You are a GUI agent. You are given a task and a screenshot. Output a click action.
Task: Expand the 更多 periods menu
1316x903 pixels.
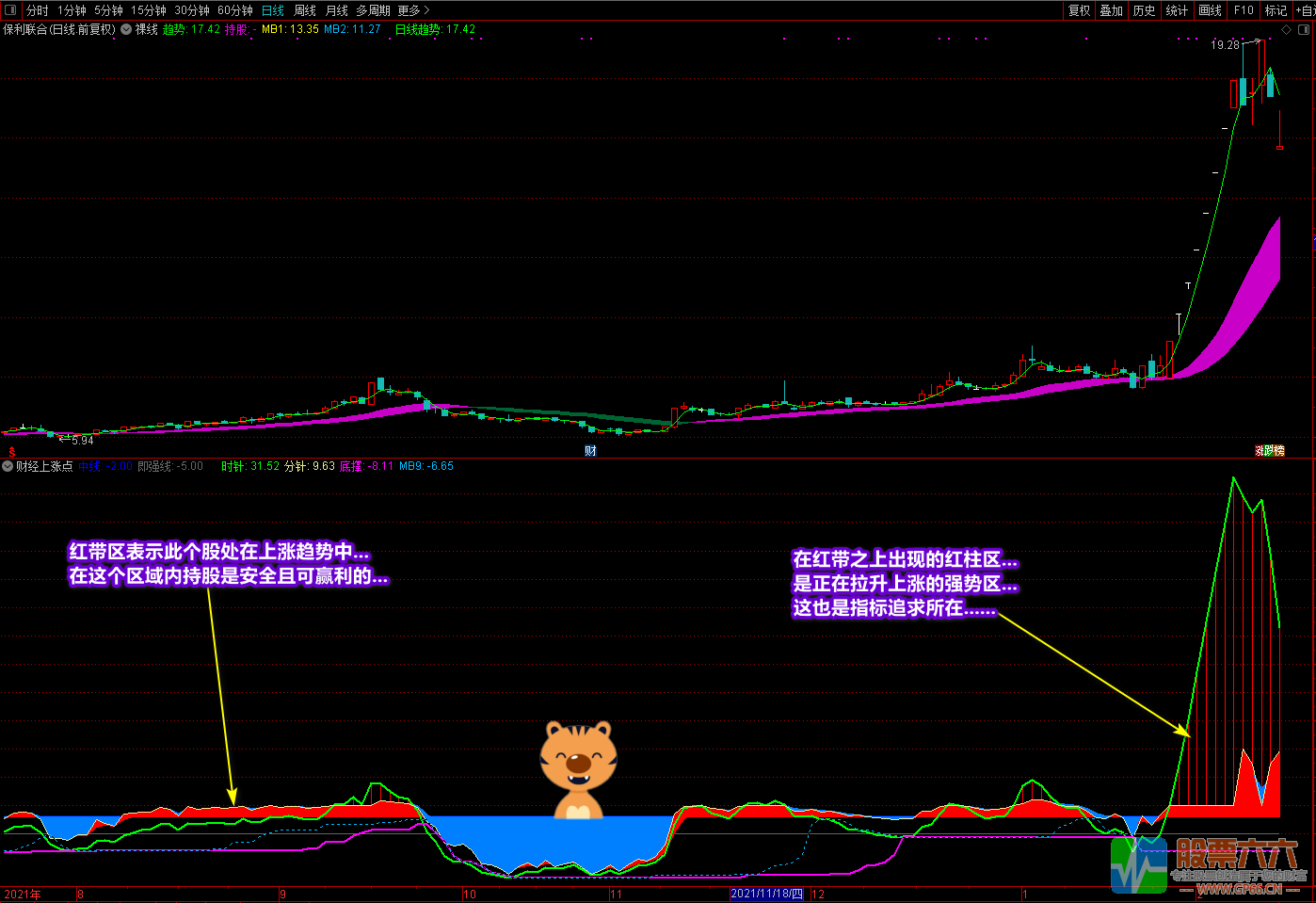tap(413, 10)
